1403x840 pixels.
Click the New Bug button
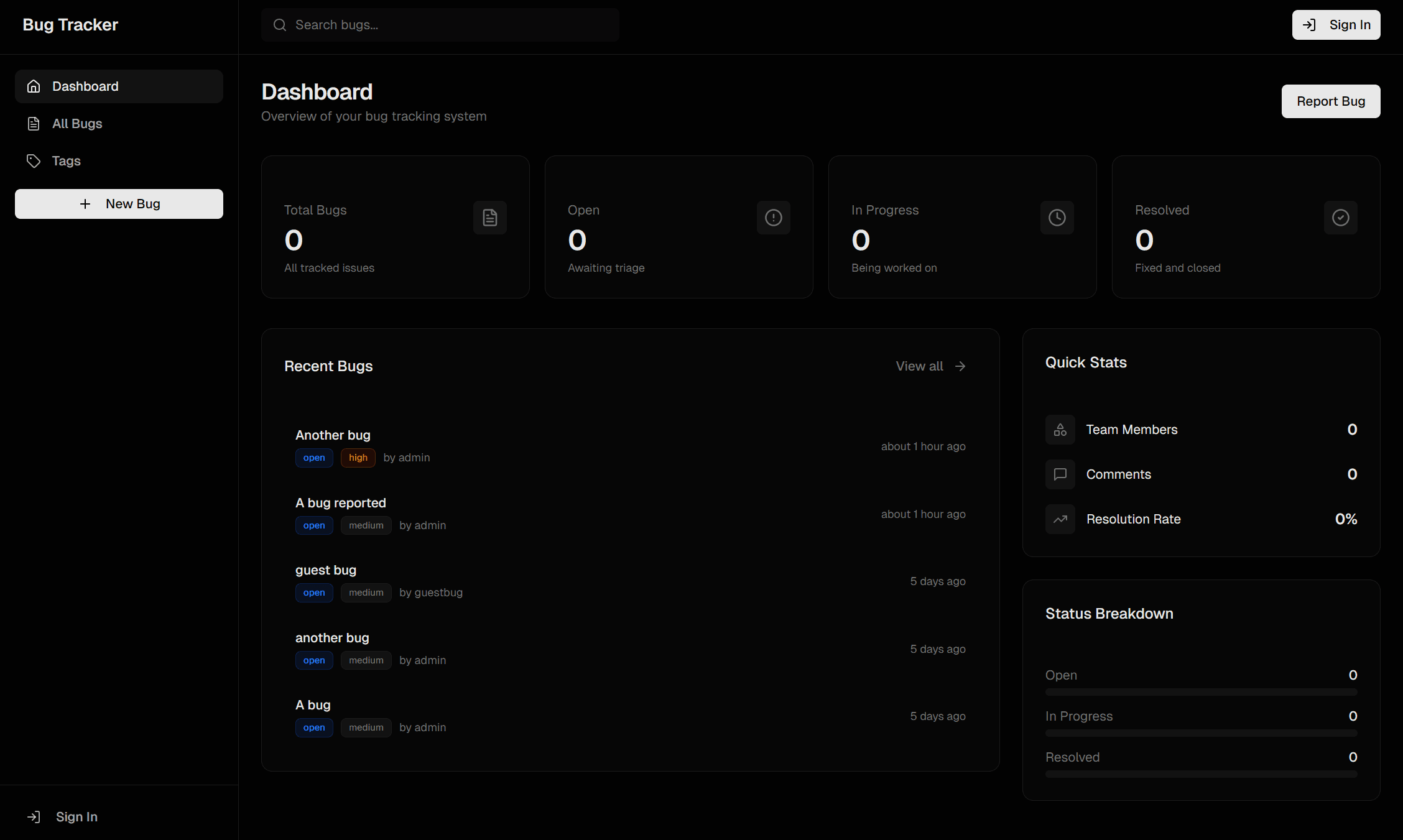119,203
